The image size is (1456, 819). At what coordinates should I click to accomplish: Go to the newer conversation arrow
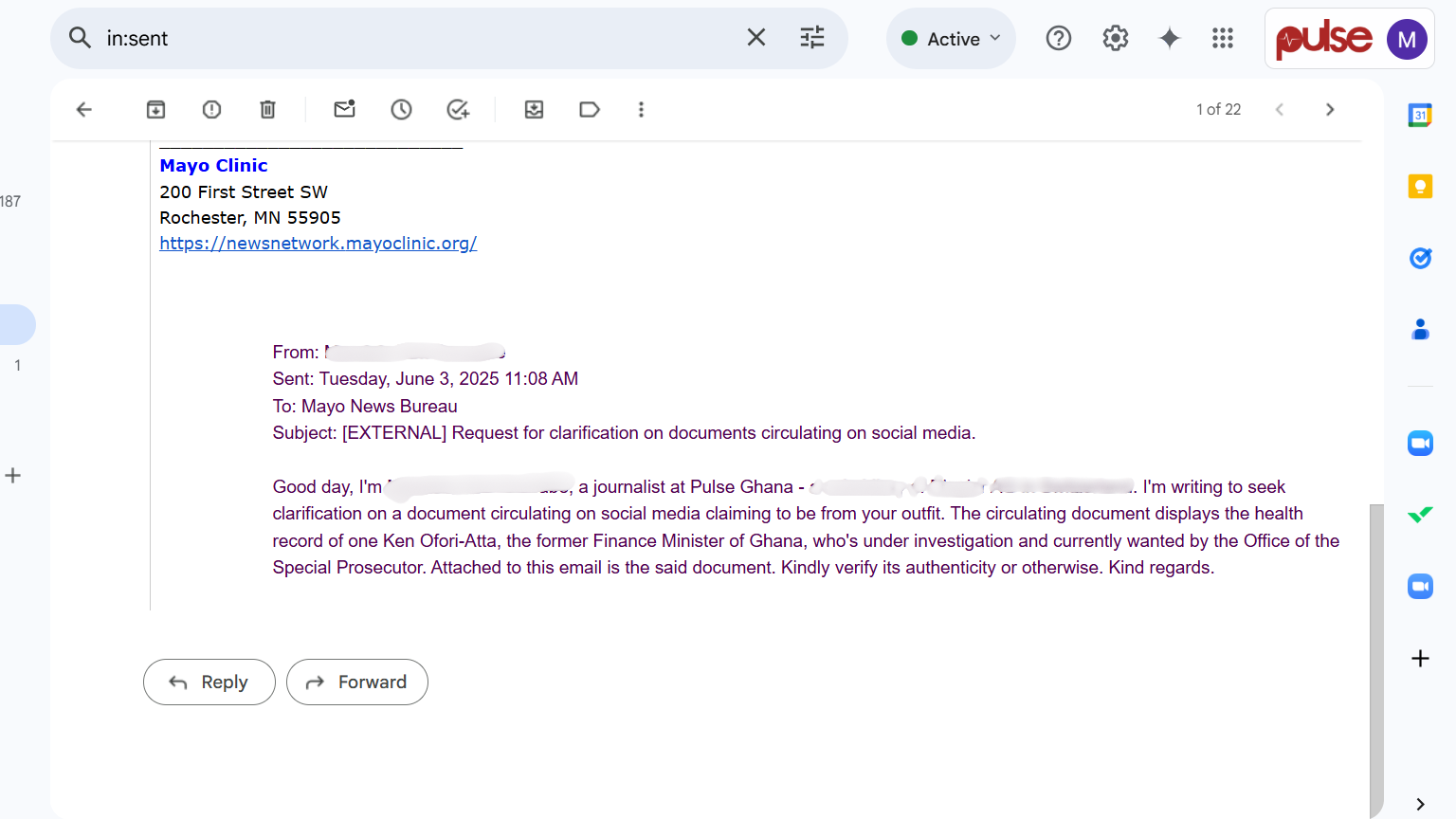1280,110
